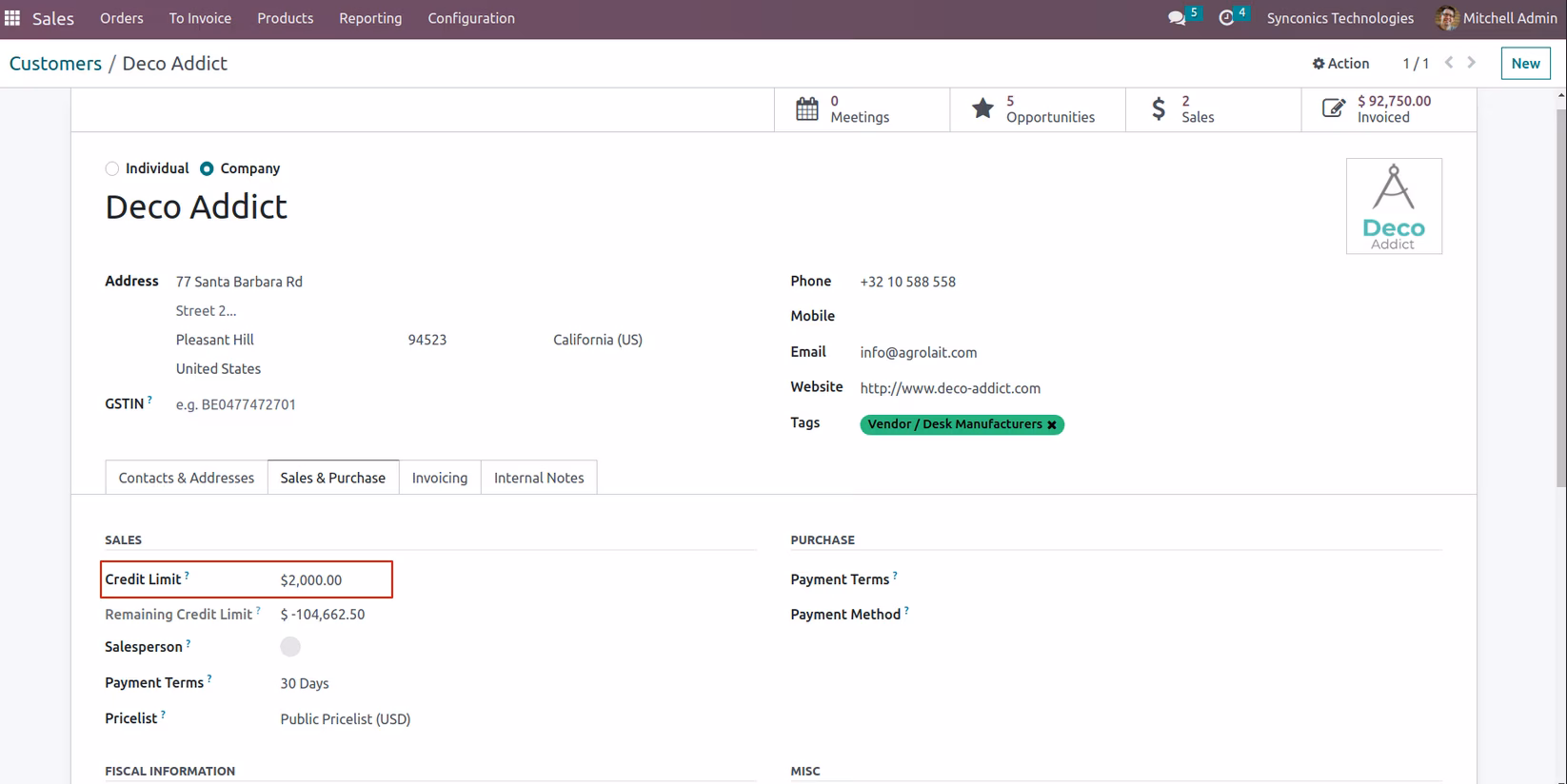
Task: Open the Sales app title
Action: pyautogui.click(x=53, y=18)
